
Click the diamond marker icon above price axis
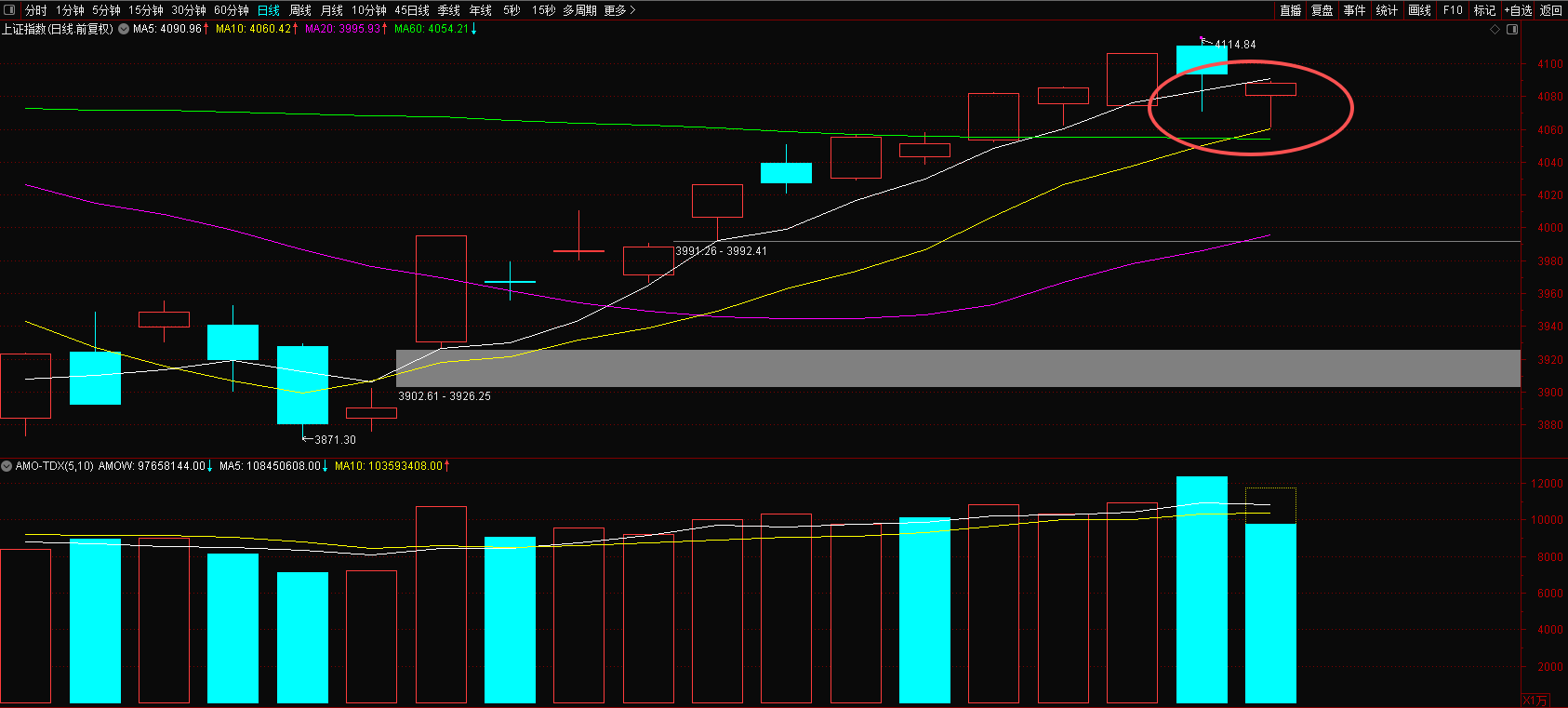pos(1495,30)
